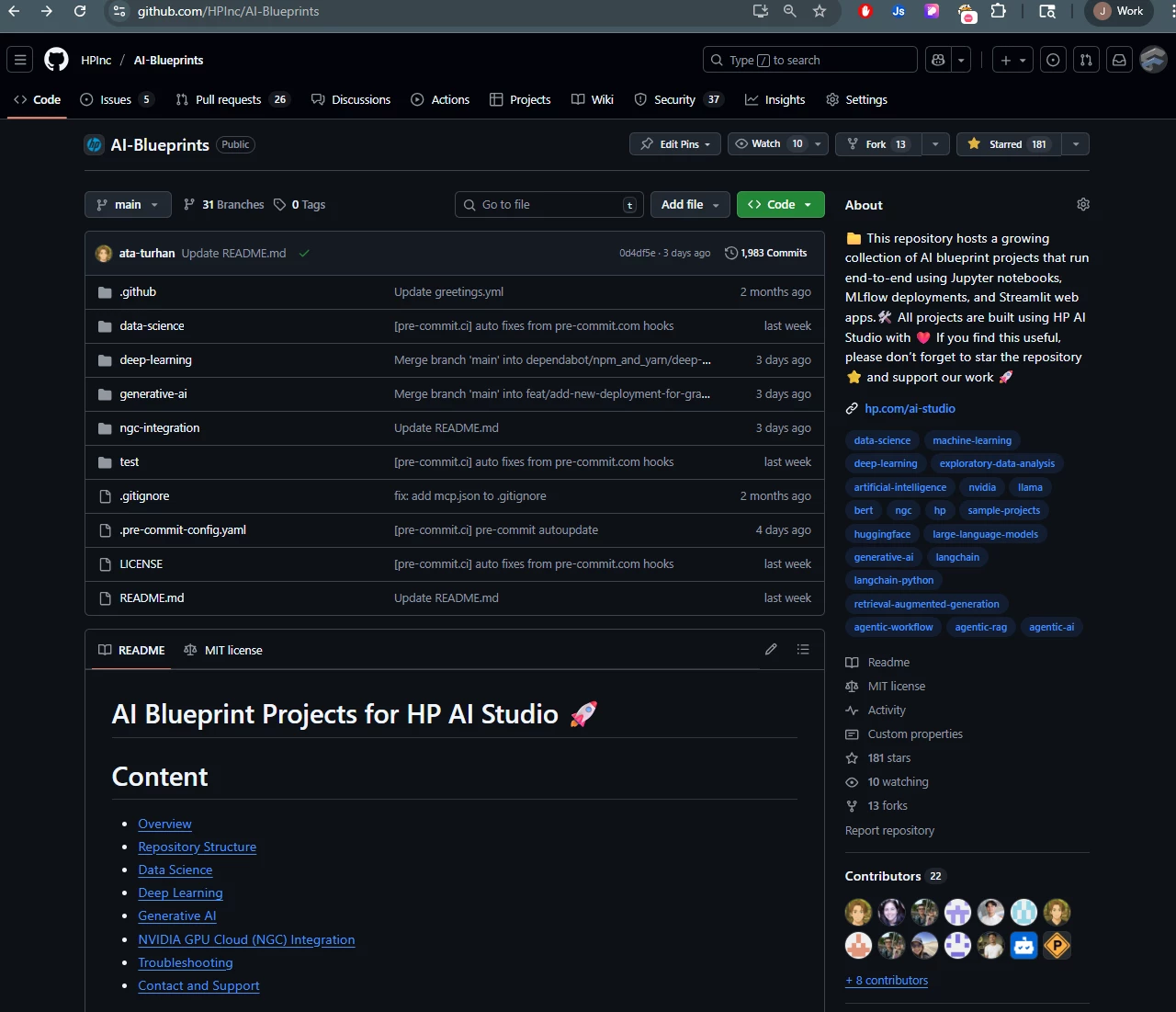Click the commit status green checkmark
1176x1012 pixels.
[x=304, y=253]
